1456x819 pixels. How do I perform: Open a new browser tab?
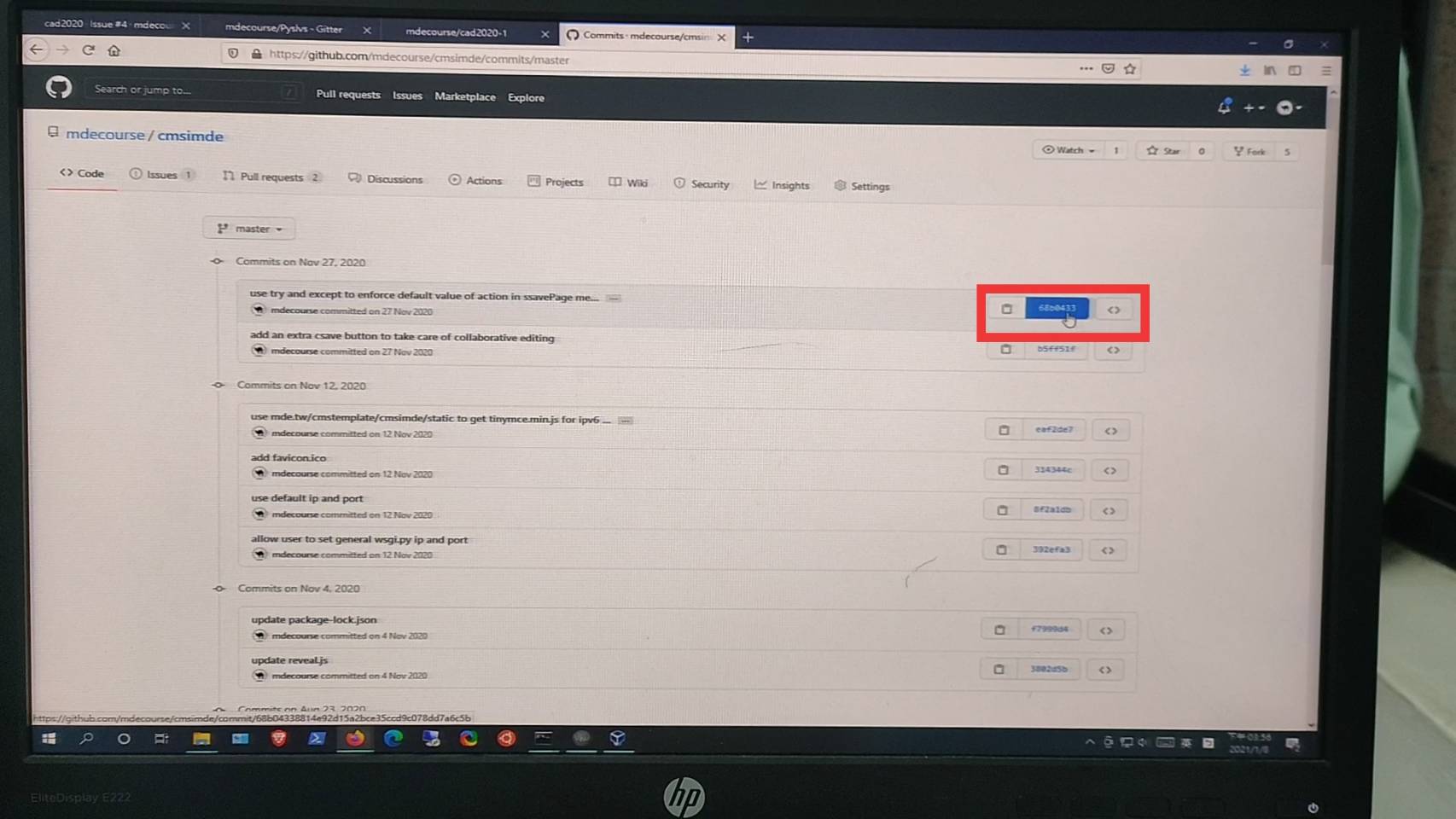coord(748,37)
